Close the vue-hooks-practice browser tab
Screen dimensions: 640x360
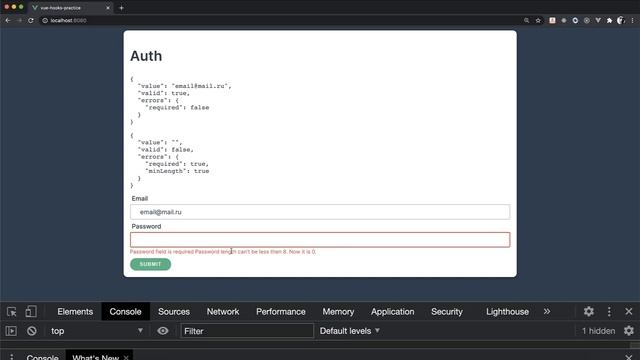(x=108, y=8)
